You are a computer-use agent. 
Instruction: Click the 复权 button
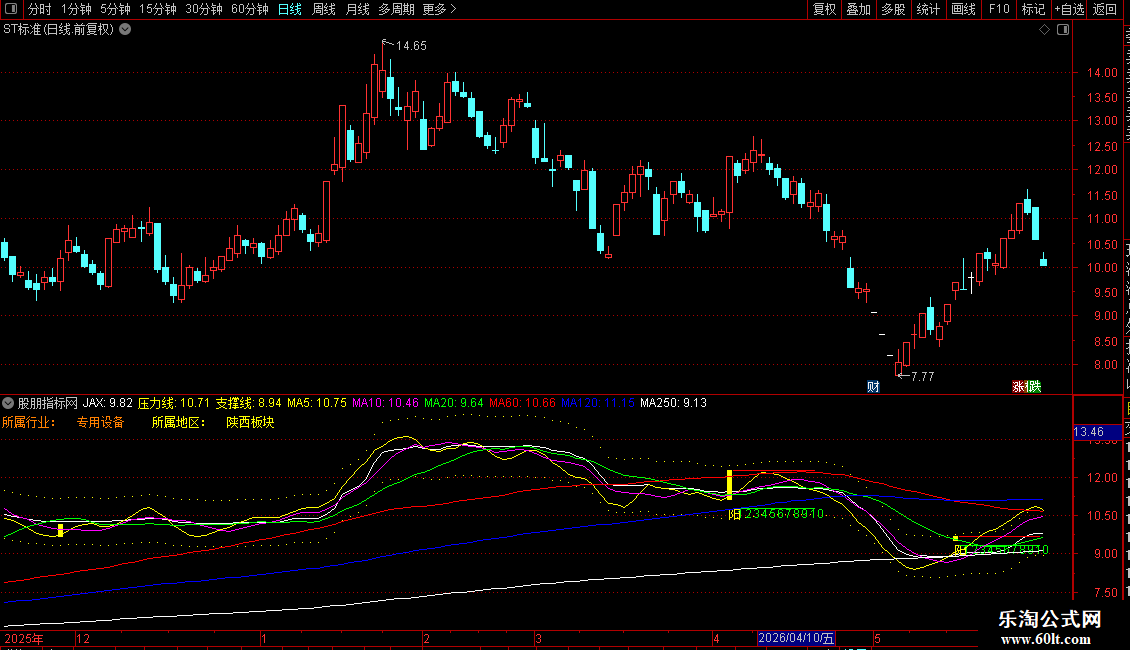coord(824,9)
